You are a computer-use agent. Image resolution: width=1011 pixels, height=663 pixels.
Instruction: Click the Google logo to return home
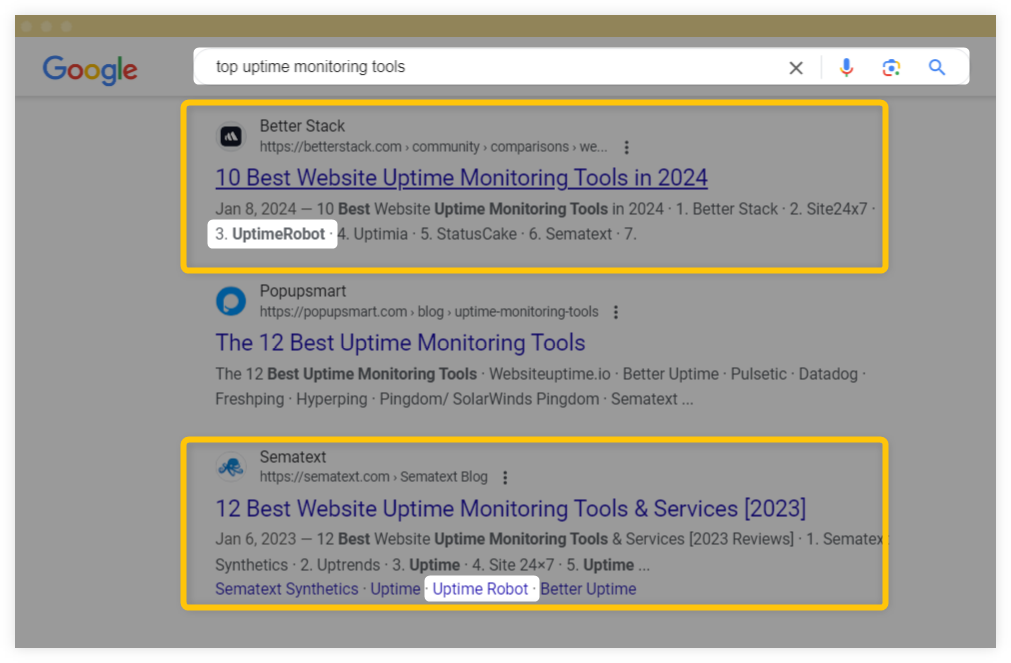point(89,69)
